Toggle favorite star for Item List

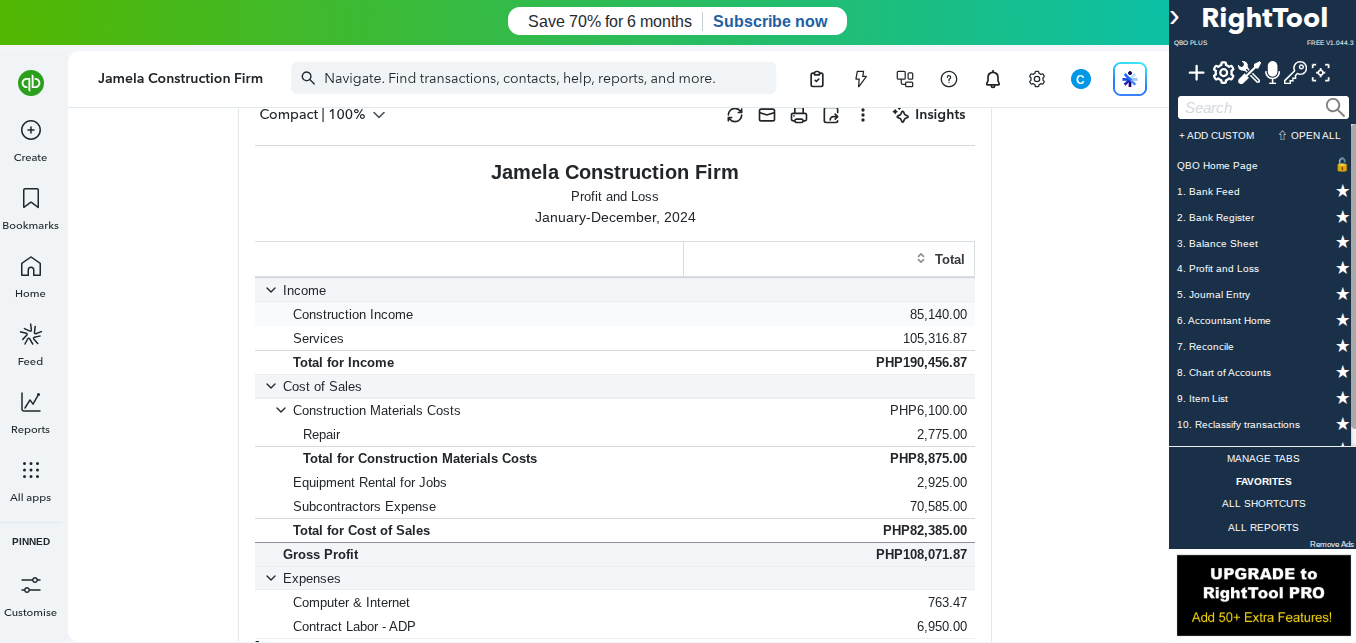[1343, 398]
